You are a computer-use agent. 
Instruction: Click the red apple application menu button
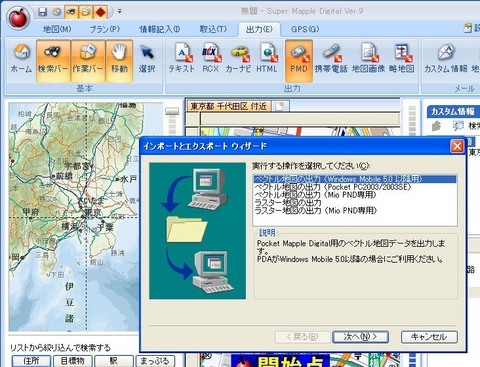click(x=18, y=17)
